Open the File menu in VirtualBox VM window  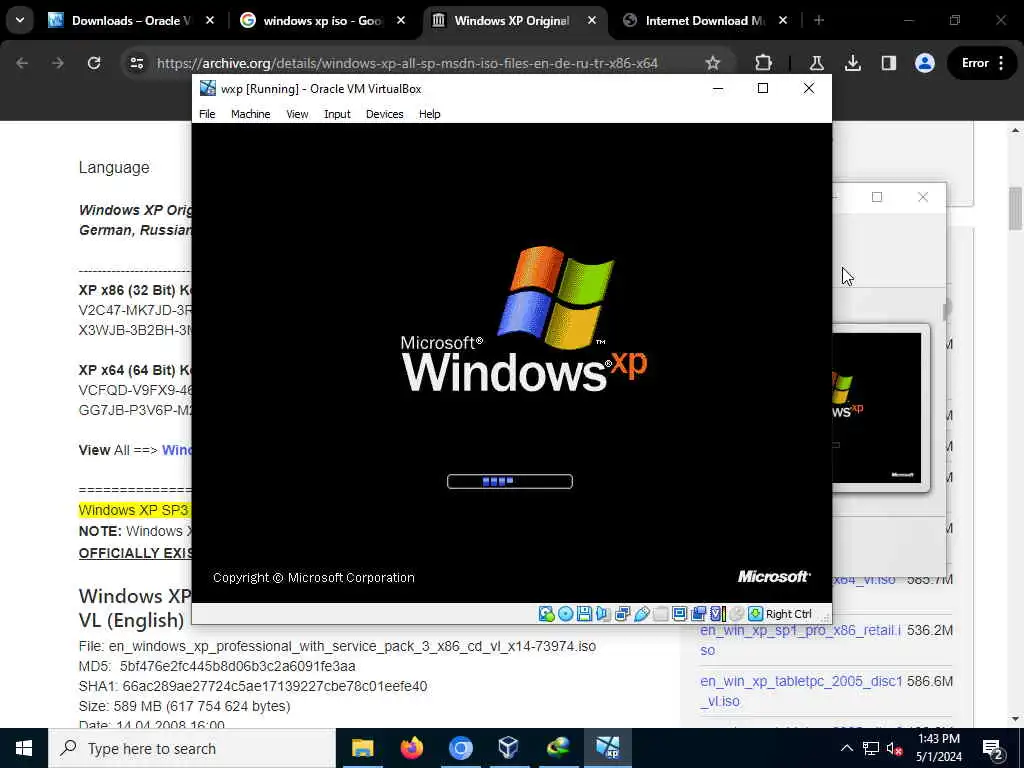(x=207, y=114)
